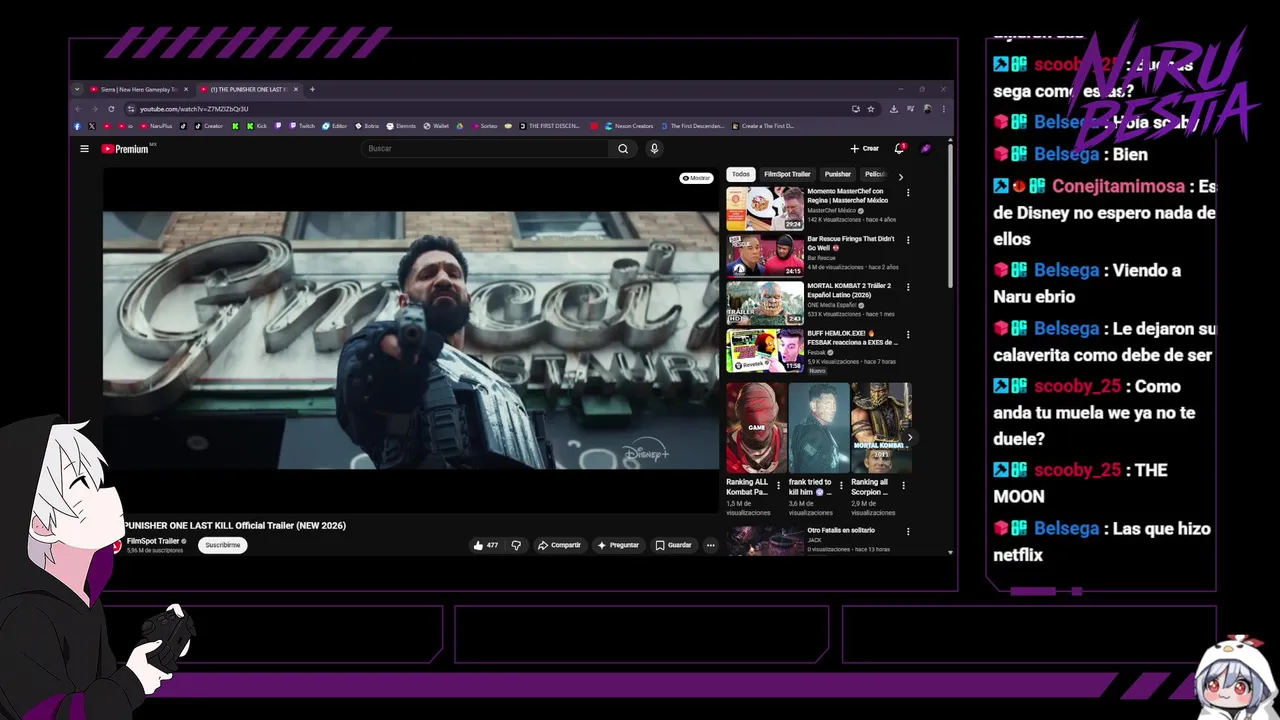1280x720 pixels.
Task: Reload the page with refresh icon
Action: coord(111,109)
